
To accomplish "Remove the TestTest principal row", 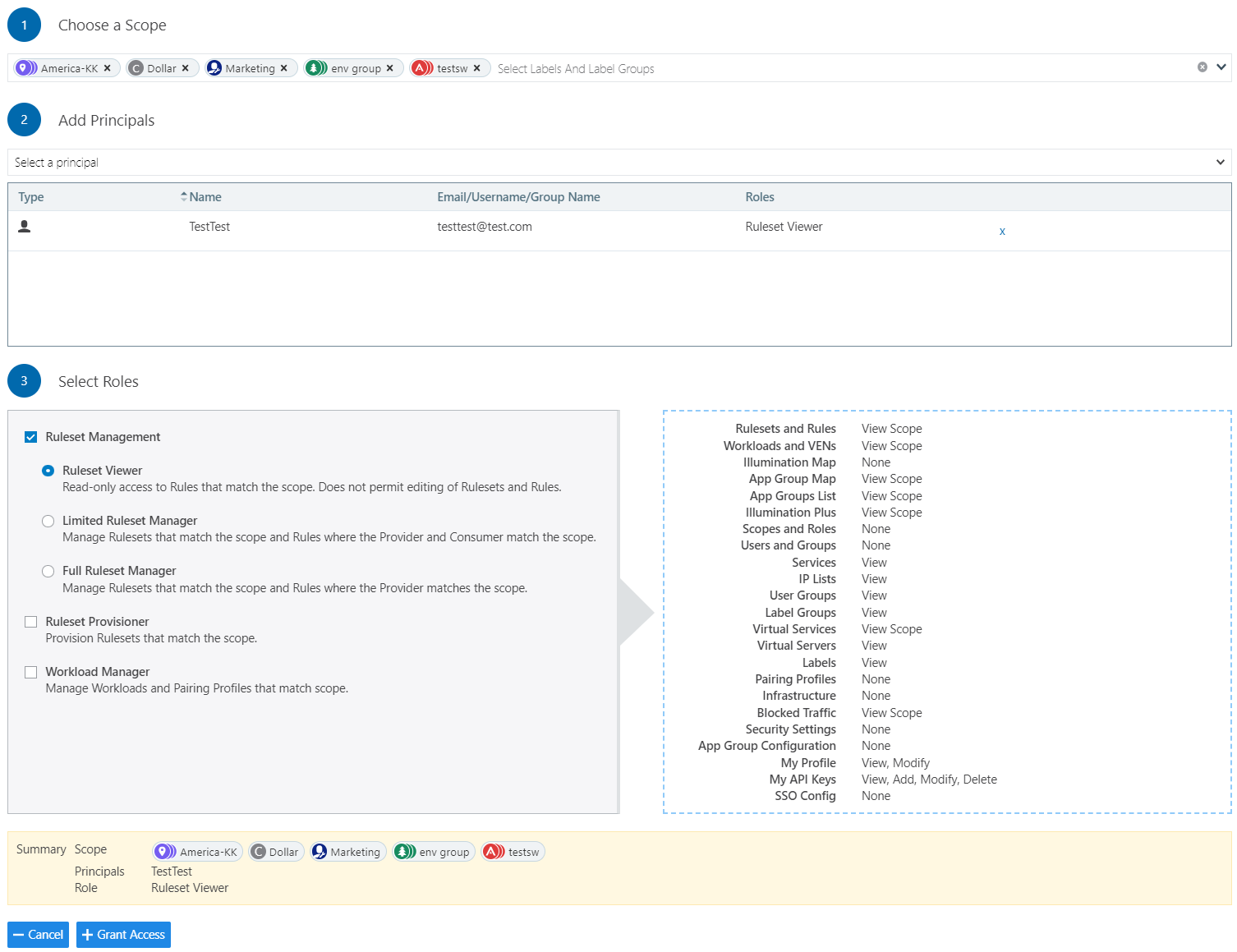I will [x=1002, y=232].
